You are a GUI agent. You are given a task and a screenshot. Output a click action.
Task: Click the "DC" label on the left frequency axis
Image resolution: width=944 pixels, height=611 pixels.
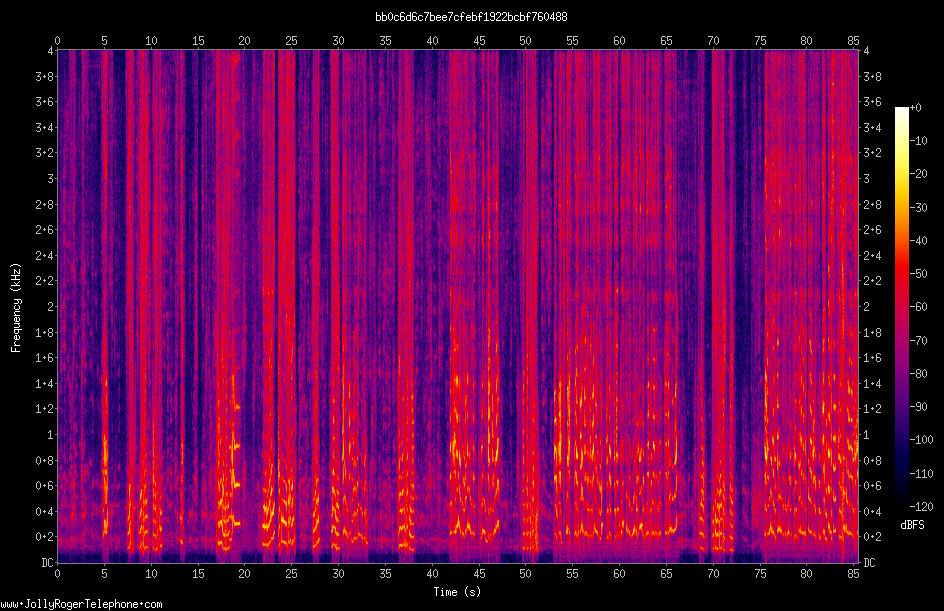tap(47, 563)
